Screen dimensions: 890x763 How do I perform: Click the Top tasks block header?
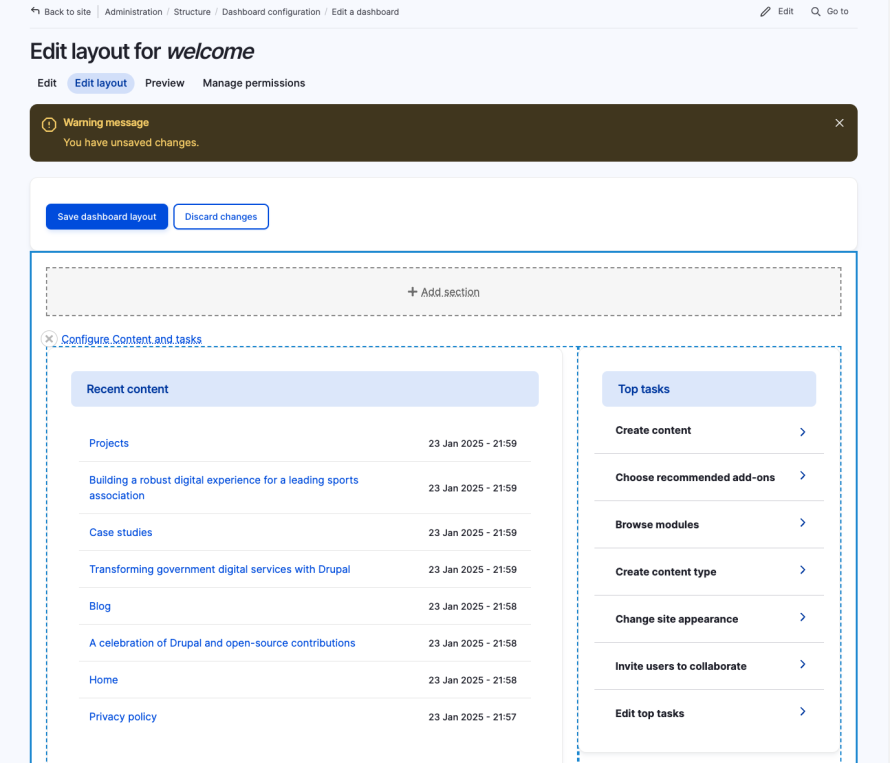coord(709,389)
